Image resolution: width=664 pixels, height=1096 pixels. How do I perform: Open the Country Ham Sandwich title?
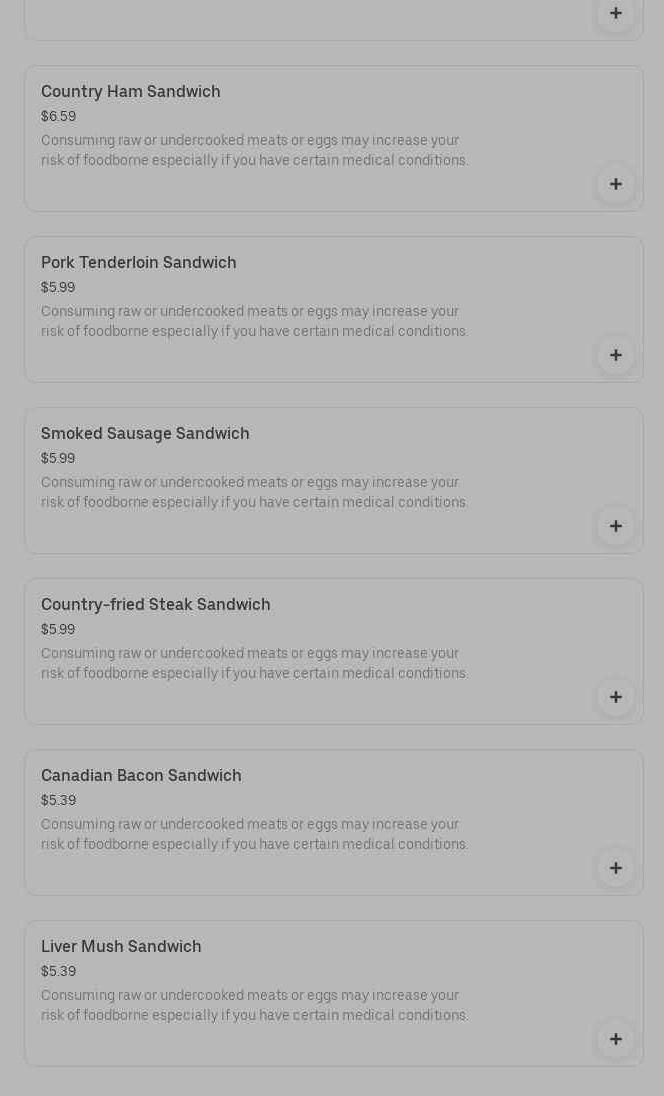tap(131, 92)
